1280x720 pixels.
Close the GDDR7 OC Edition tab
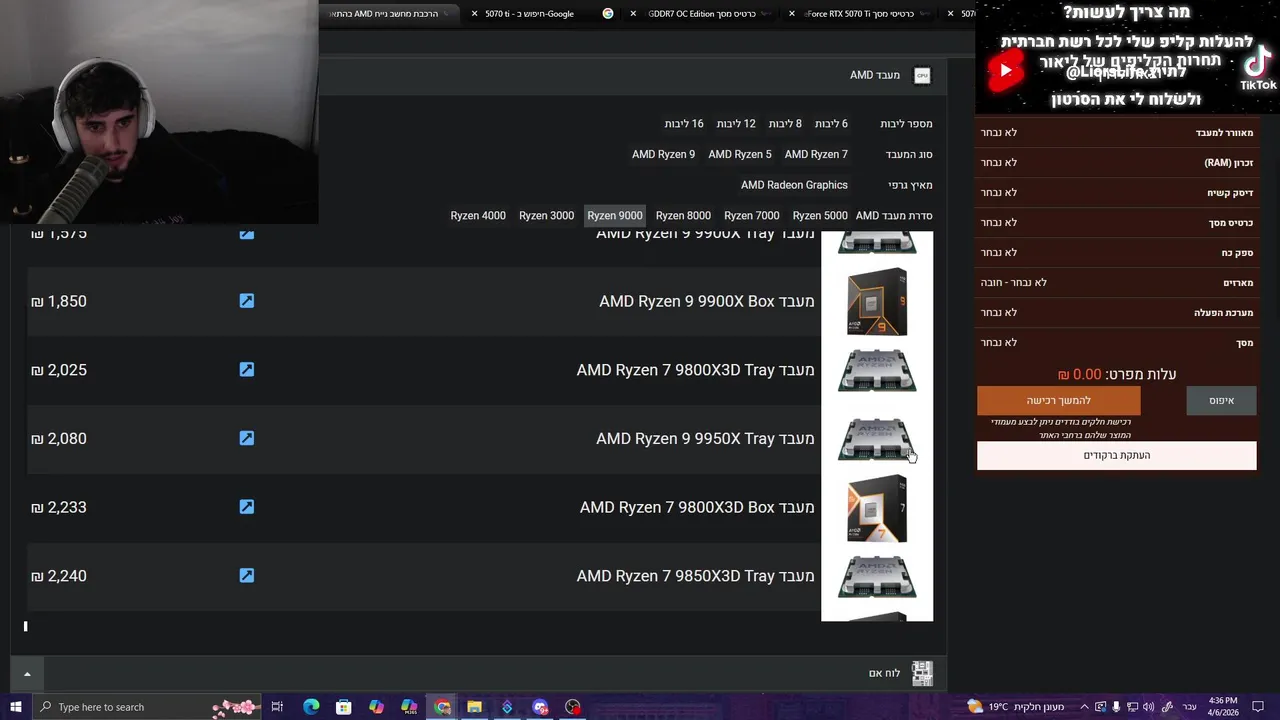633,14
